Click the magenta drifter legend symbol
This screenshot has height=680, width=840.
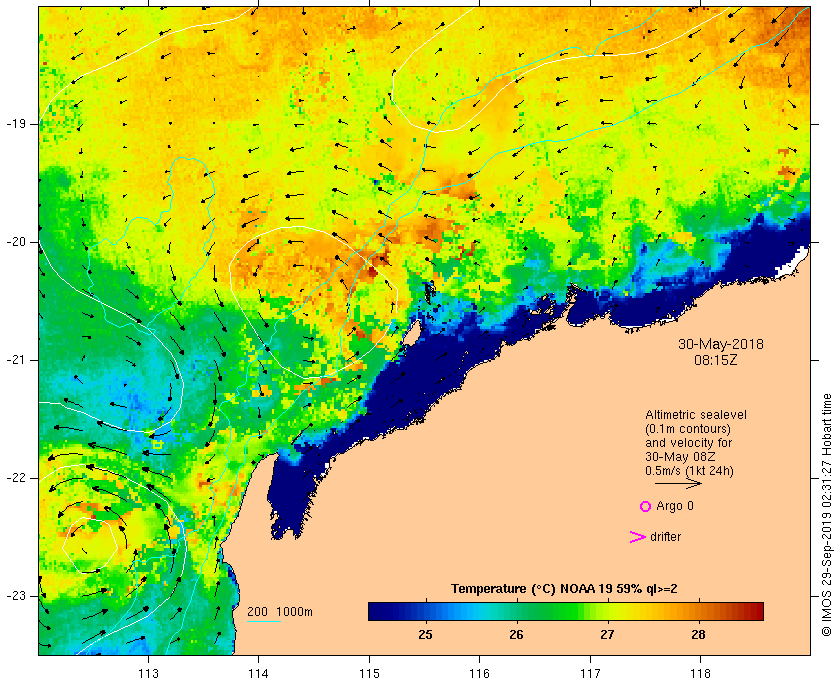tap(638, 537)
